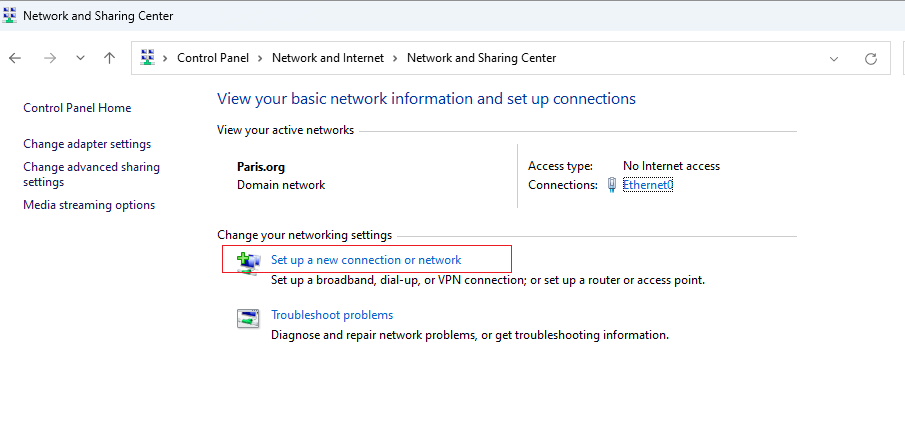
Task: Click the Ethernet0 adapter plug icon
Action: pyautogui.click(x=612, y=185)
